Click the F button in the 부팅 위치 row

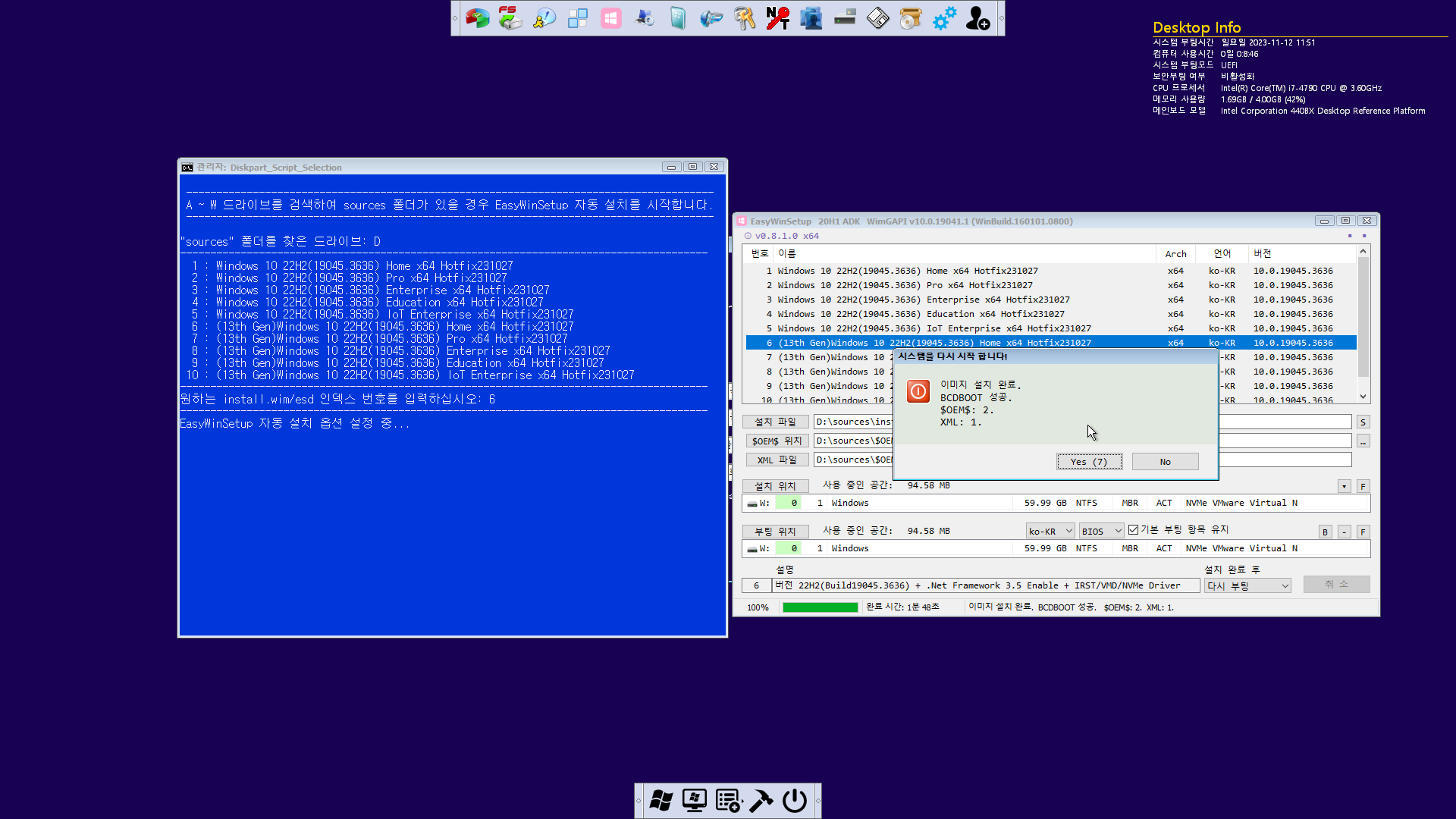1363,532
